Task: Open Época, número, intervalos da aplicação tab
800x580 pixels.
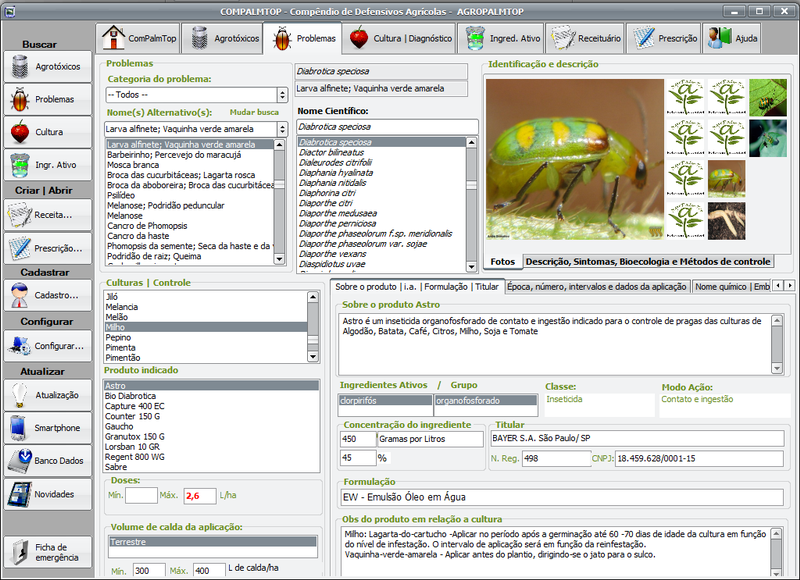Action: click(x=596, y=287)
